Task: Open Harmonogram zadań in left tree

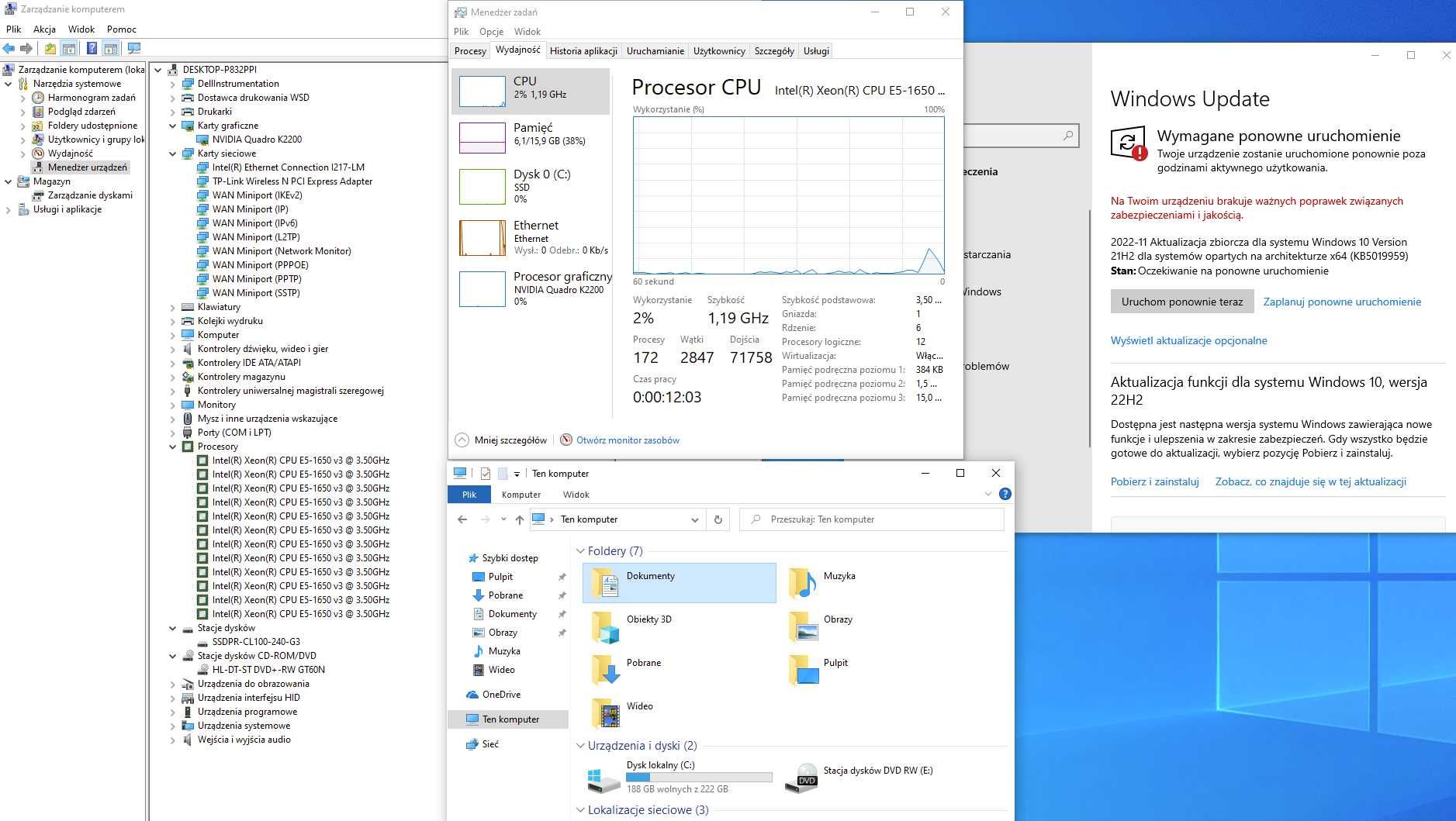Action: pyautogui.click(x=92, y=98)
